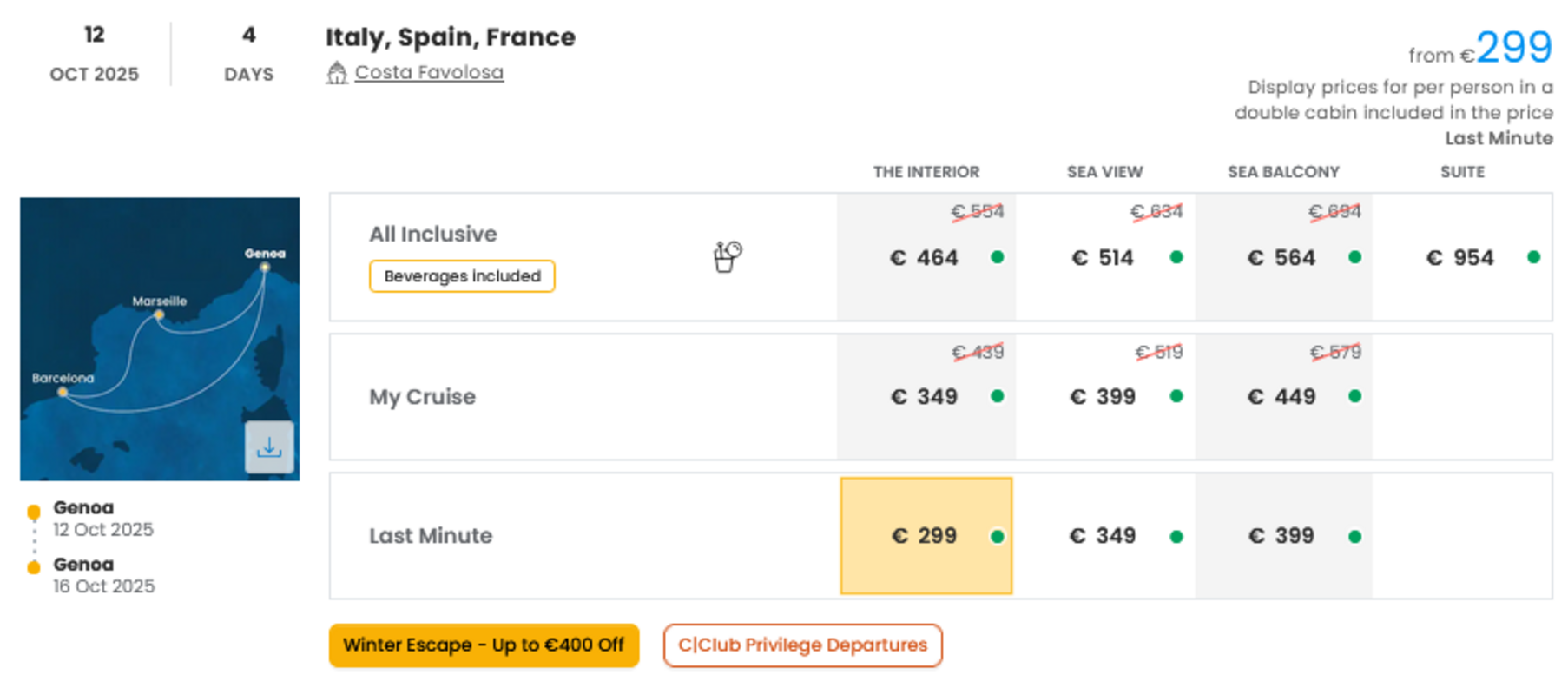This screenshot has height=695, width=1568.
Task: Choose Last Minute Sea View €349 price
Action: [x=1105, y=536]
